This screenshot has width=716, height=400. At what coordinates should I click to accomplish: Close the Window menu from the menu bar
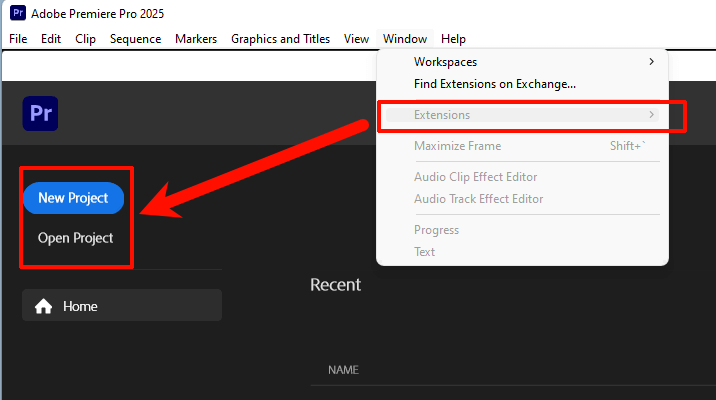tap(405, 39)
